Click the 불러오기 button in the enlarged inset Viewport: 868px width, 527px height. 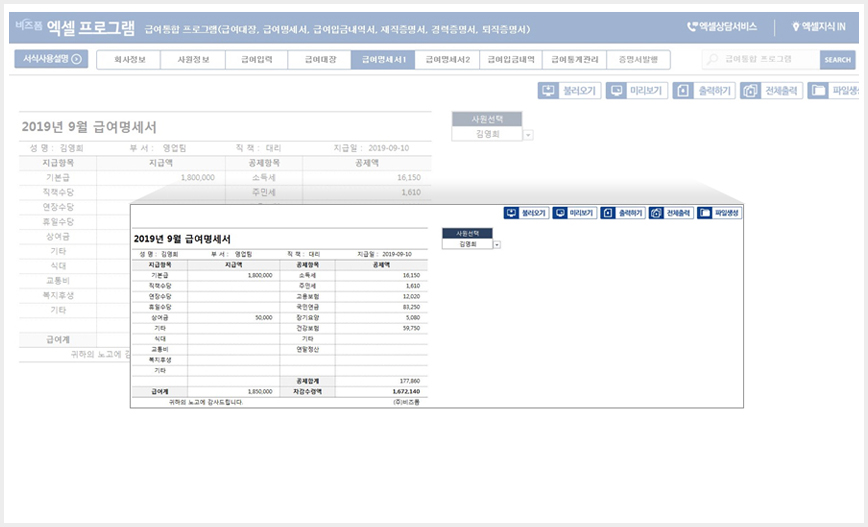(x=526, y=213)
